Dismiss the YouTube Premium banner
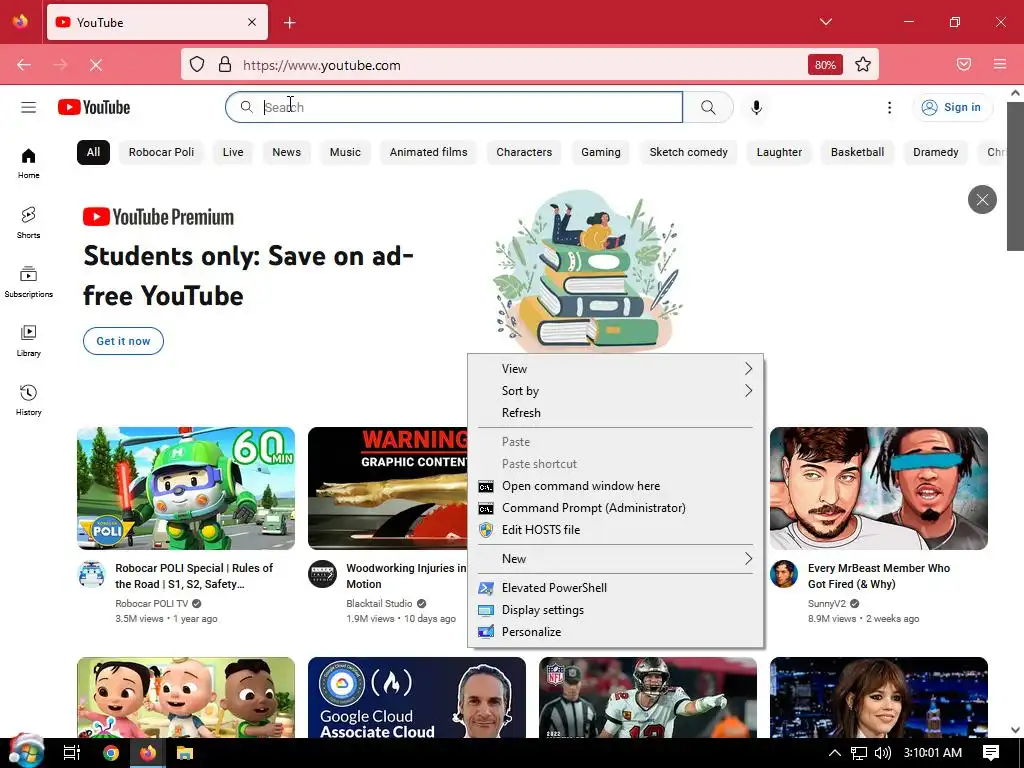This screenshot has height=768, width=1024. tap(982, 199)
